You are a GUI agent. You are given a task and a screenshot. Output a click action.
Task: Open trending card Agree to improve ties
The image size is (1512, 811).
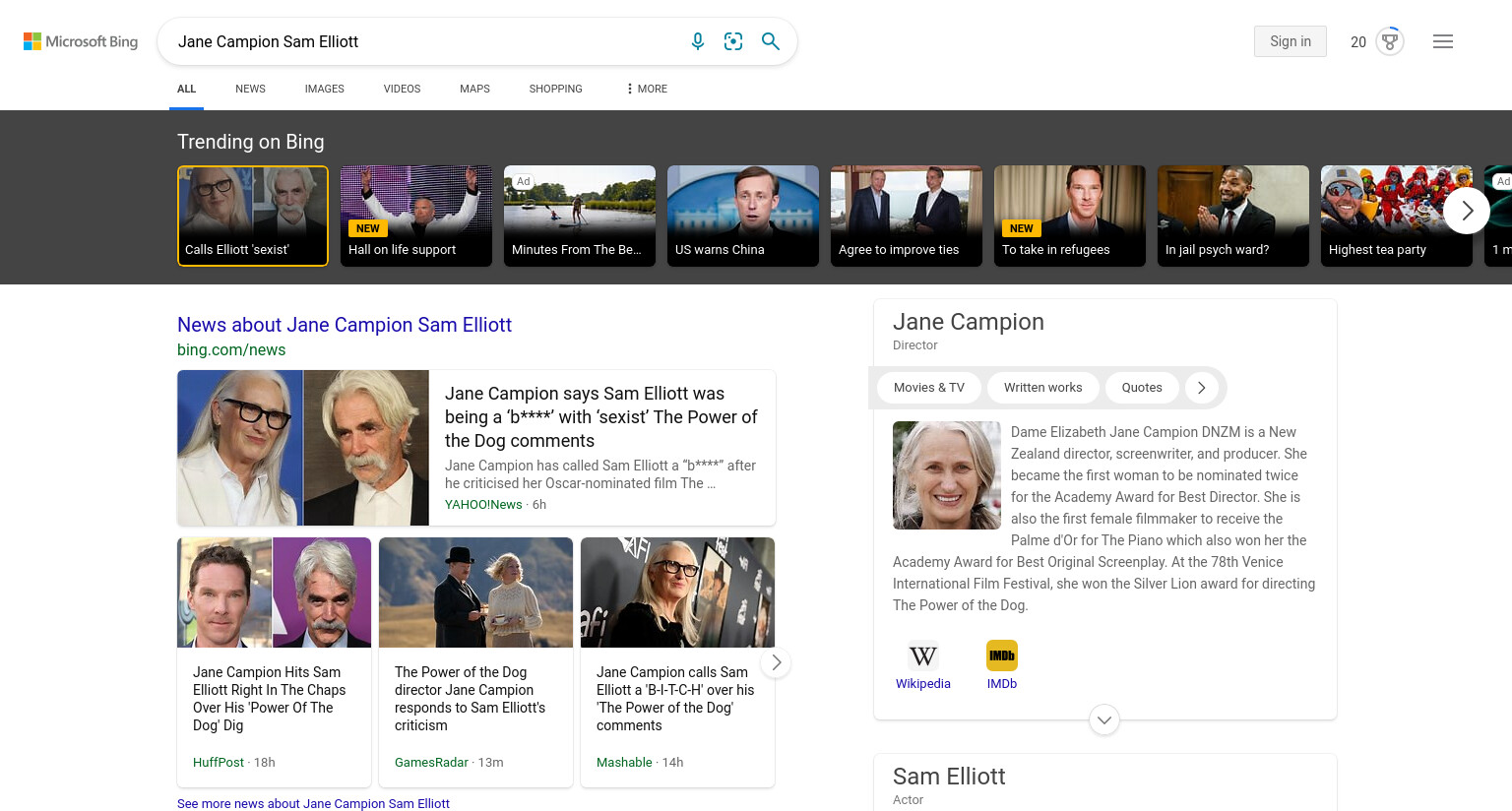coord(907,216)
